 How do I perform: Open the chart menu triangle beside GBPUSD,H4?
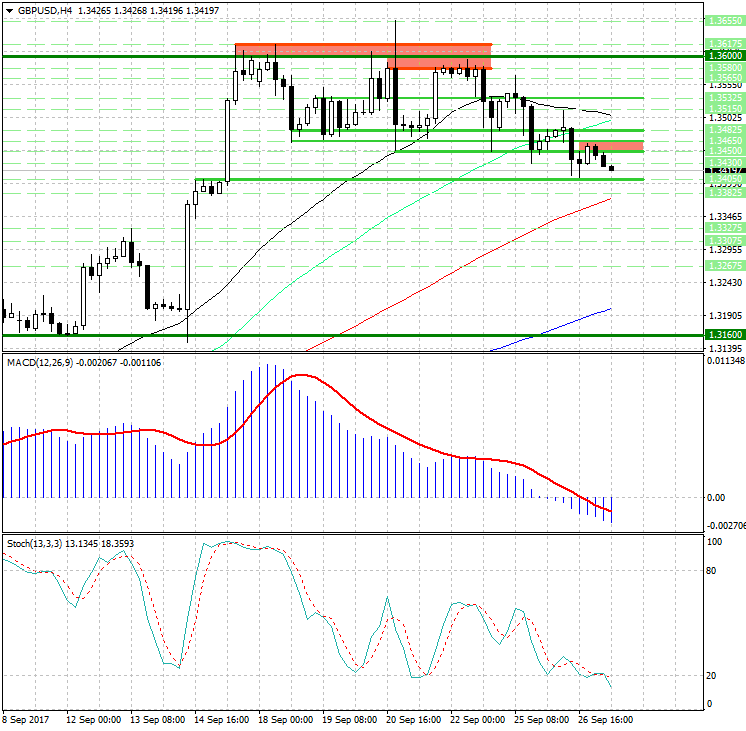pyautogui.click(x=8, y=10)
